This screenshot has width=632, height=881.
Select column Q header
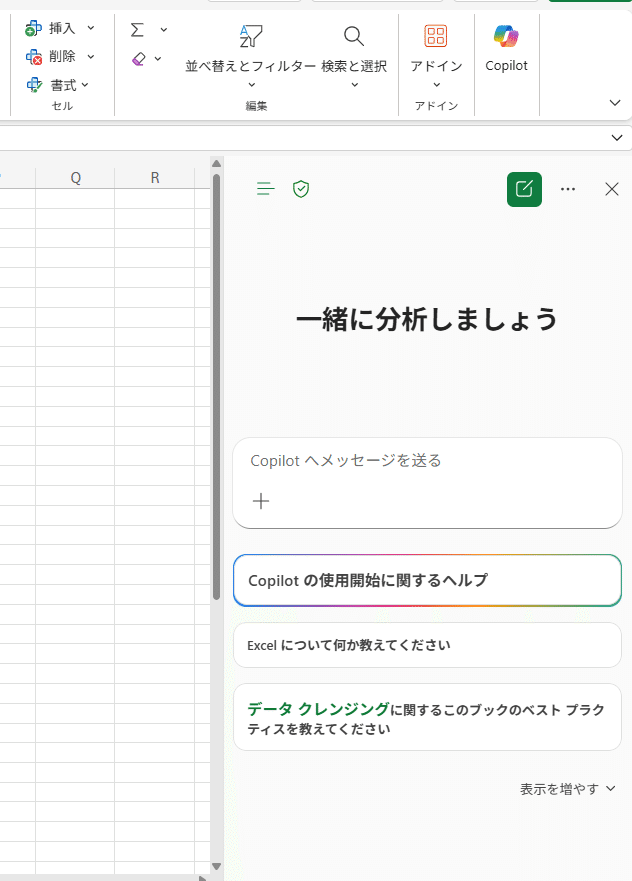point(75,178)
